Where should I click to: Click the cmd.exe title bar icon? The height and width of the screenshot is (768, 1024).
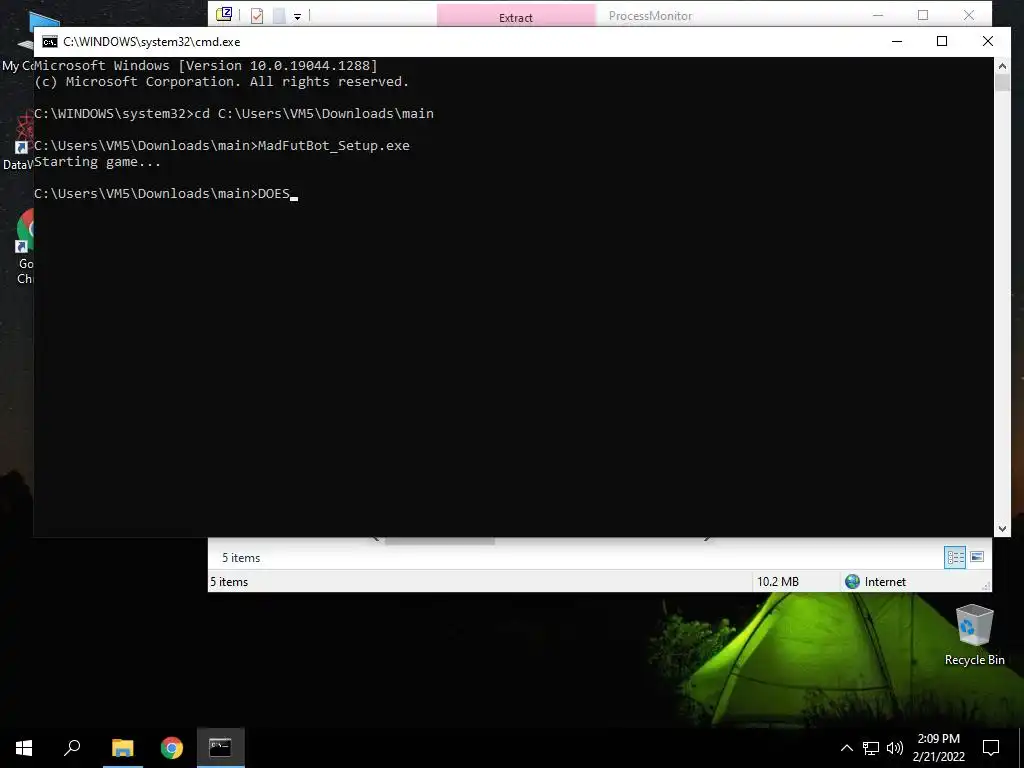[x=50, y=42]
